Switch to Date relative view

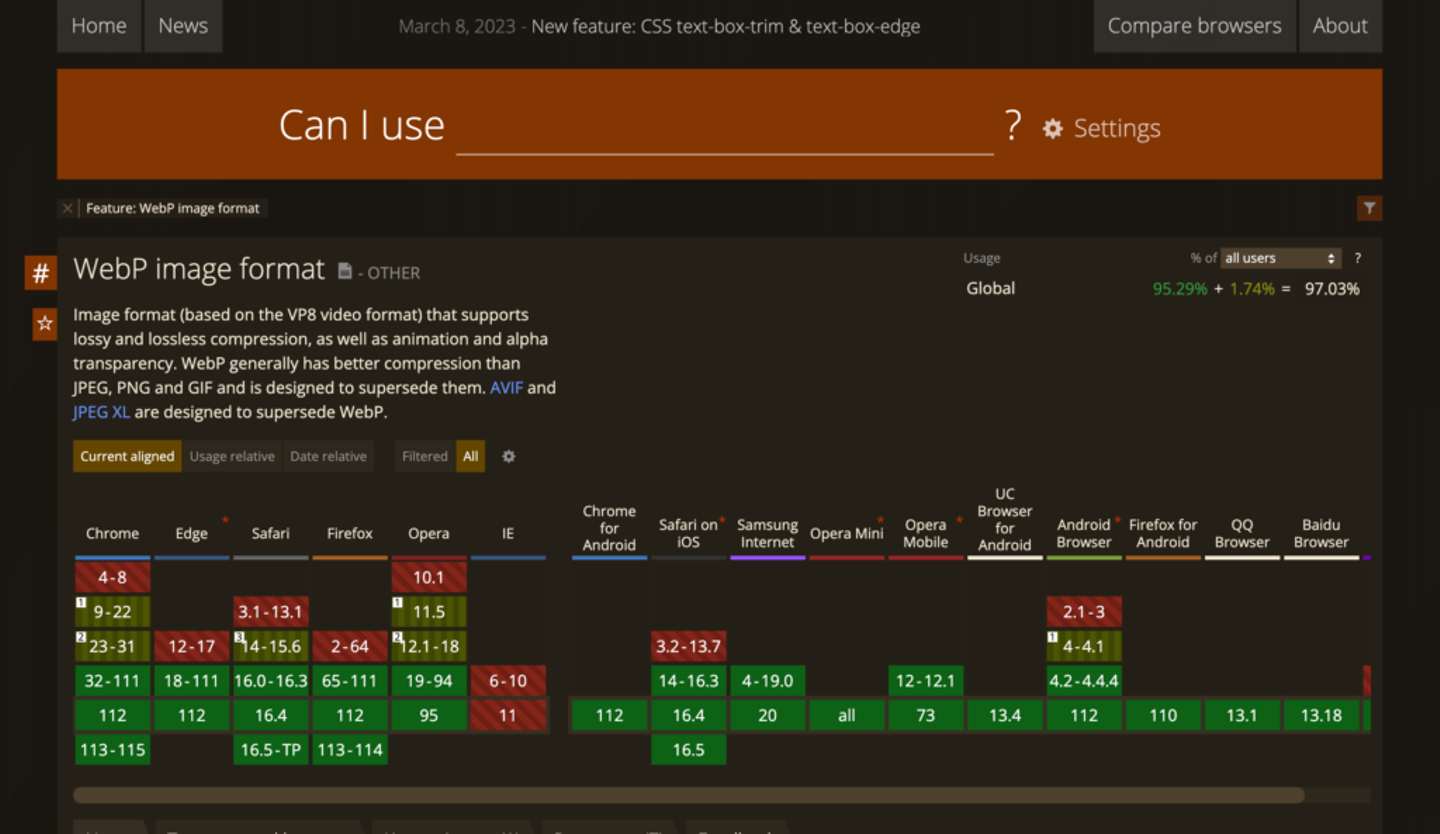[x=328, y=456]
